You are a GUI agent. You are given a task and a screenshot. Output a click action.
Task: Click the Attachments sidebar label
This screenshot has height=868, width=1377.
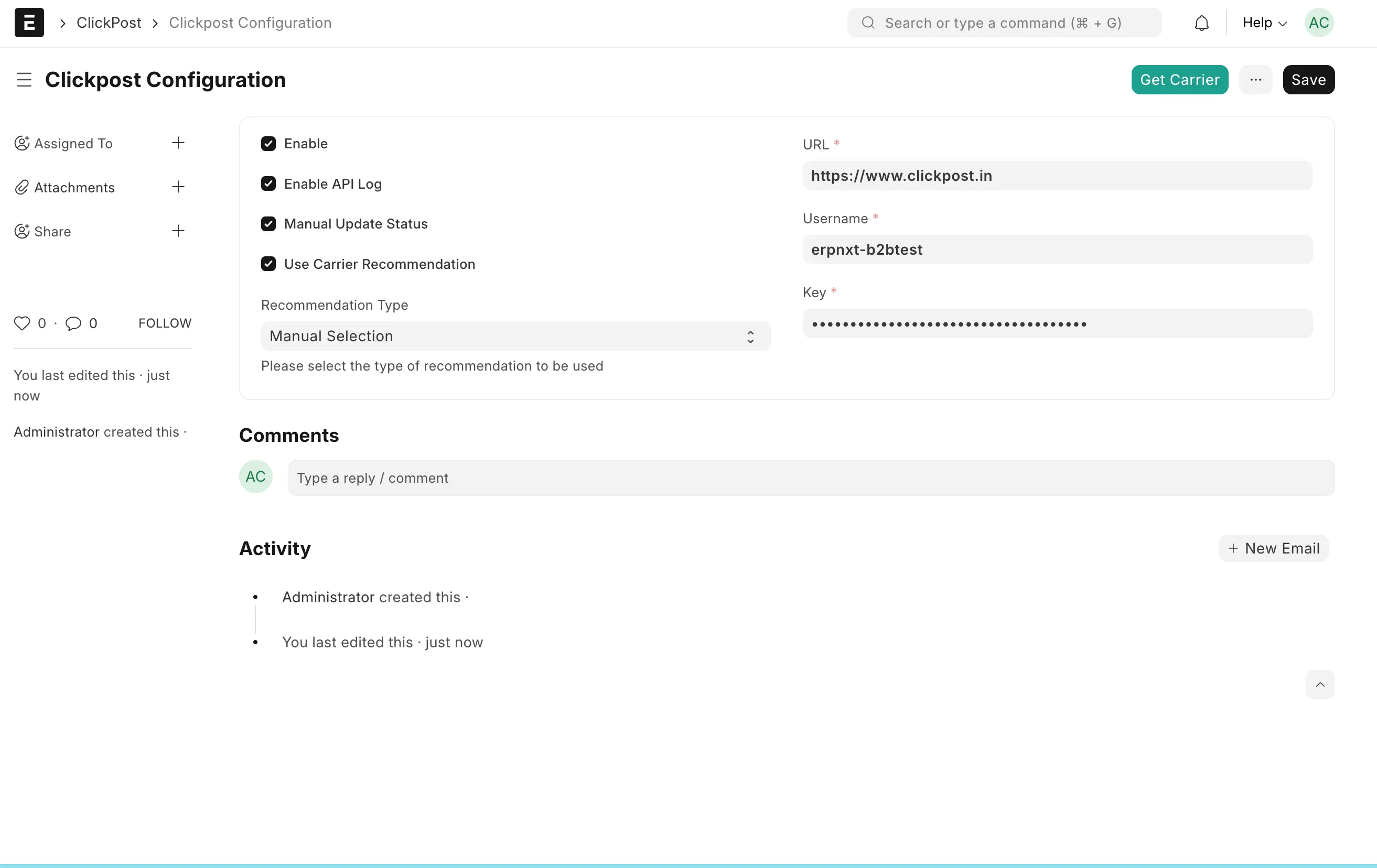[x=74, y=188]
